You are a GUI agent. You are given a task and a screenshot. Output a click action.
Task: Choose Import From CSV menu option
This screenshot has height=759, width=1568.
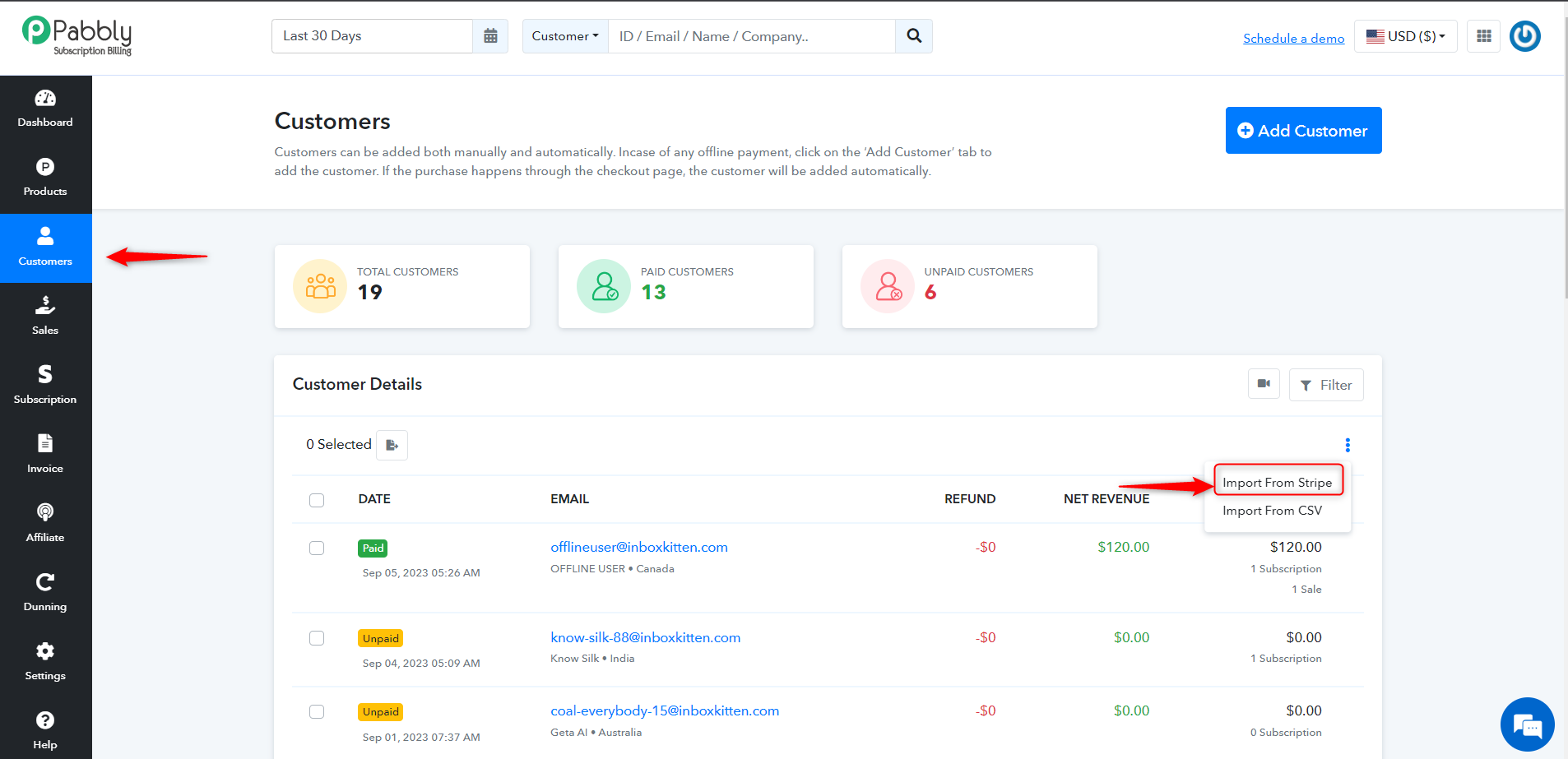coord(1273,511)
